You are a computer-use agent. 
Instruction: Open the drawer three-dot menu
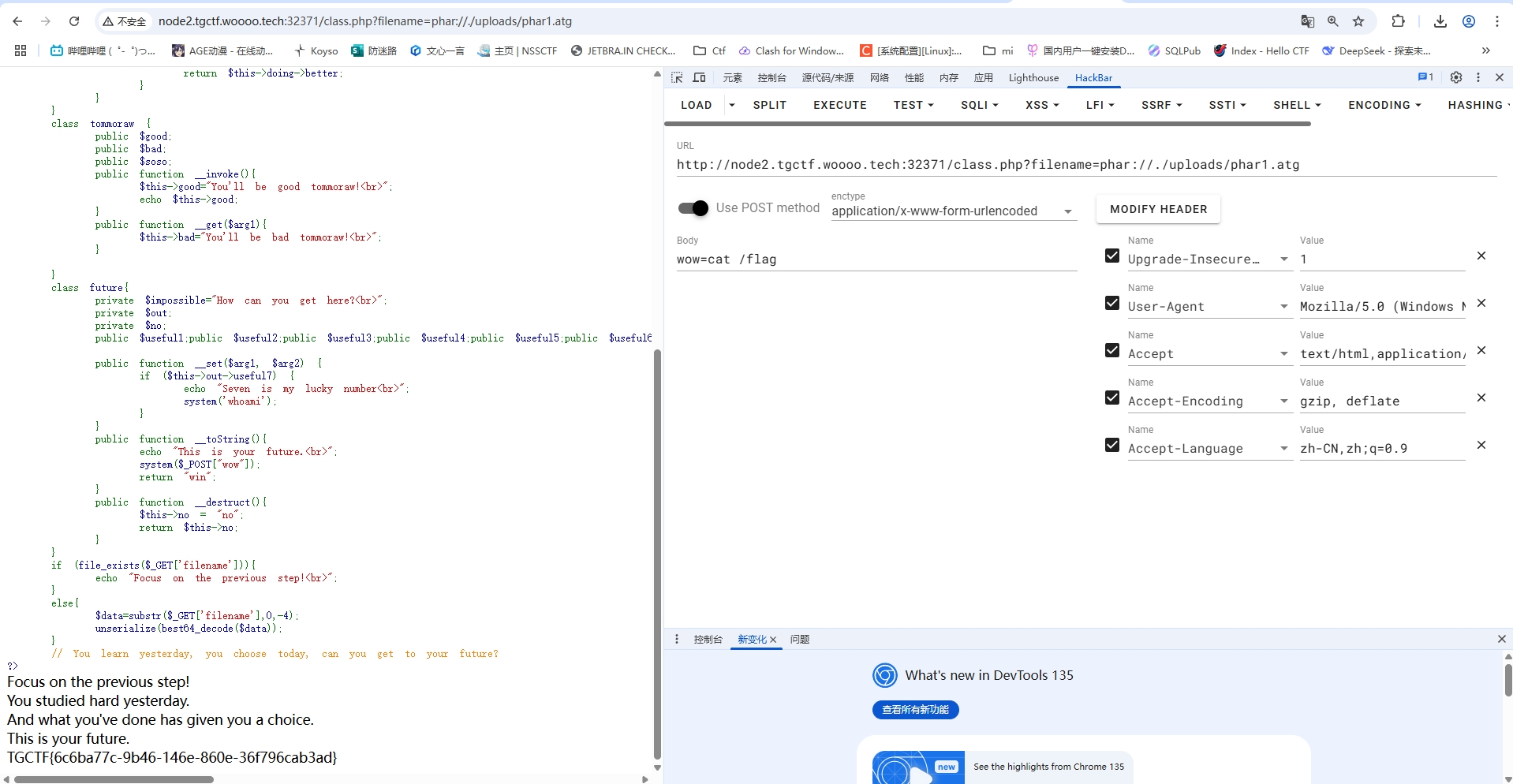click(677, 639)
